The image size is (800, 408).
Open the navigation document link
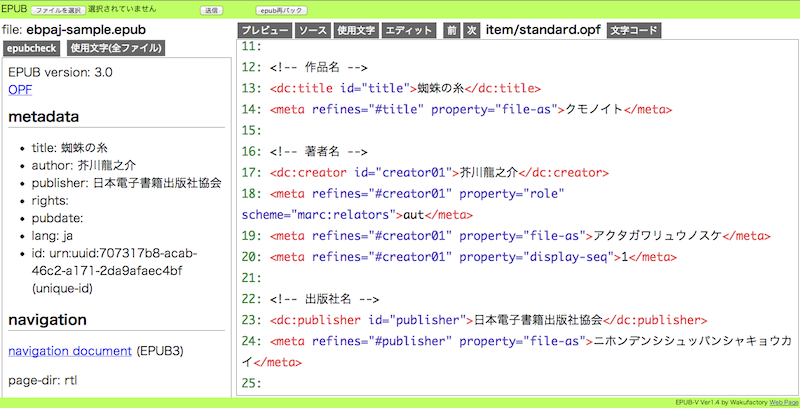tap(70, 351)
